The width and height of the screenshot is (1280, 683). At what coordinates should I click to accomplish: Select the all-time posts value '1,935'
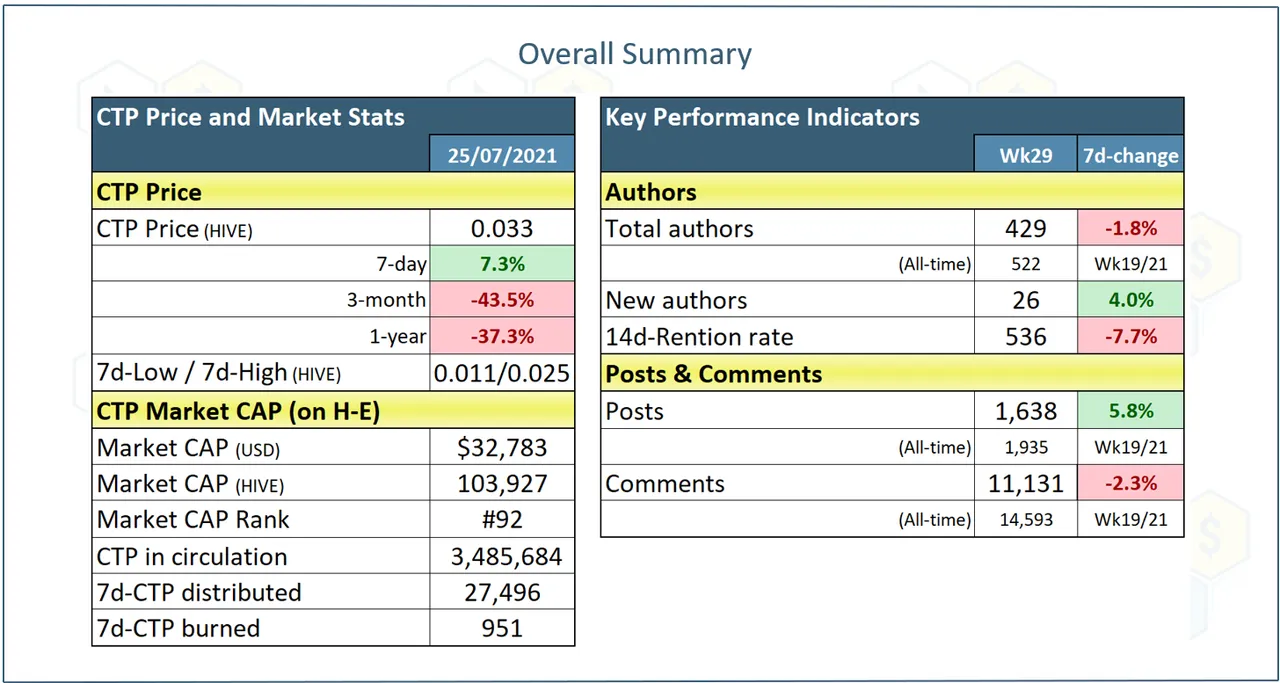coord(1025,447)
